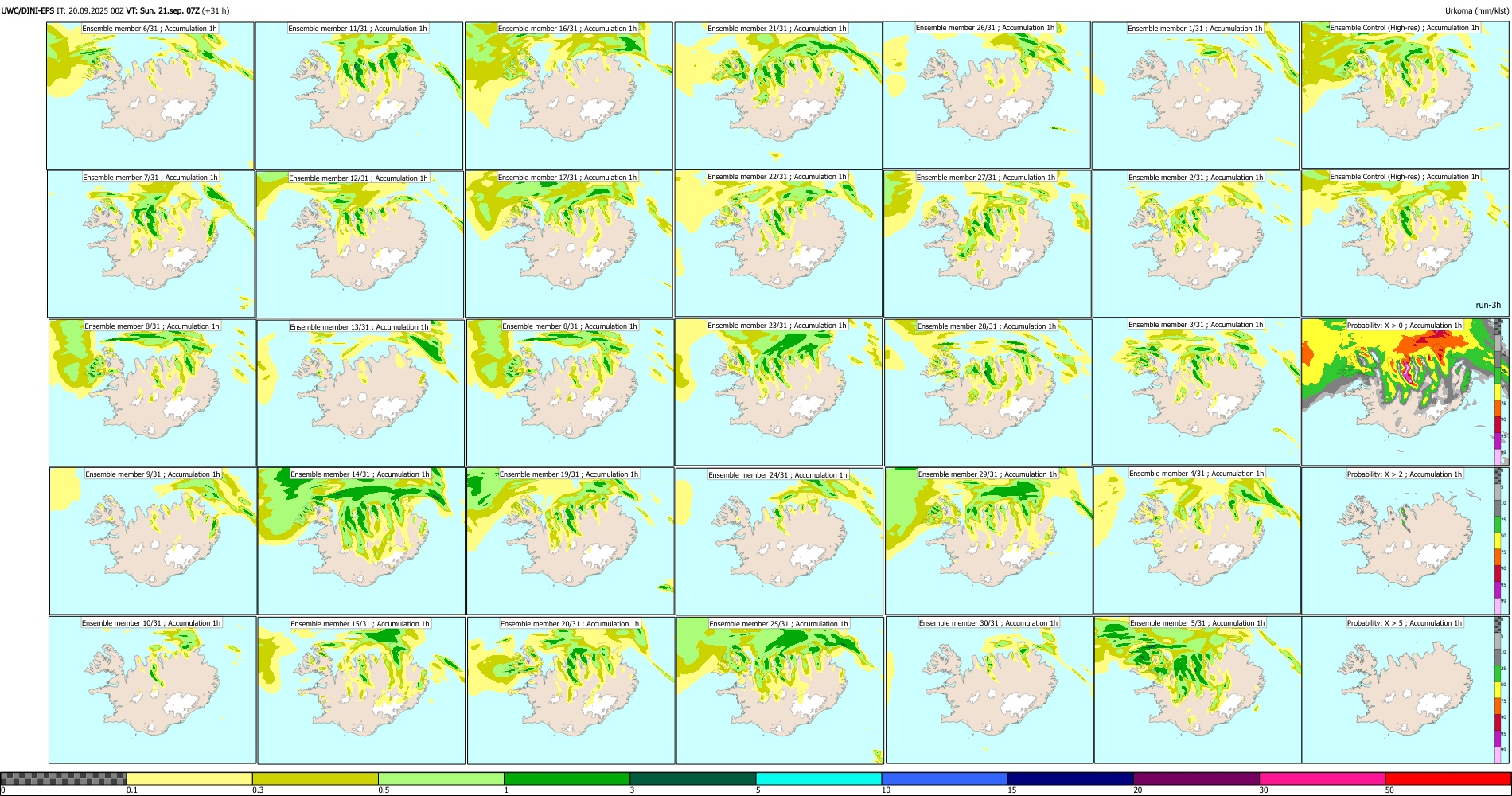
Task: Click the 'Ensemble member 10/31' title label
Action: click(151, 623)
